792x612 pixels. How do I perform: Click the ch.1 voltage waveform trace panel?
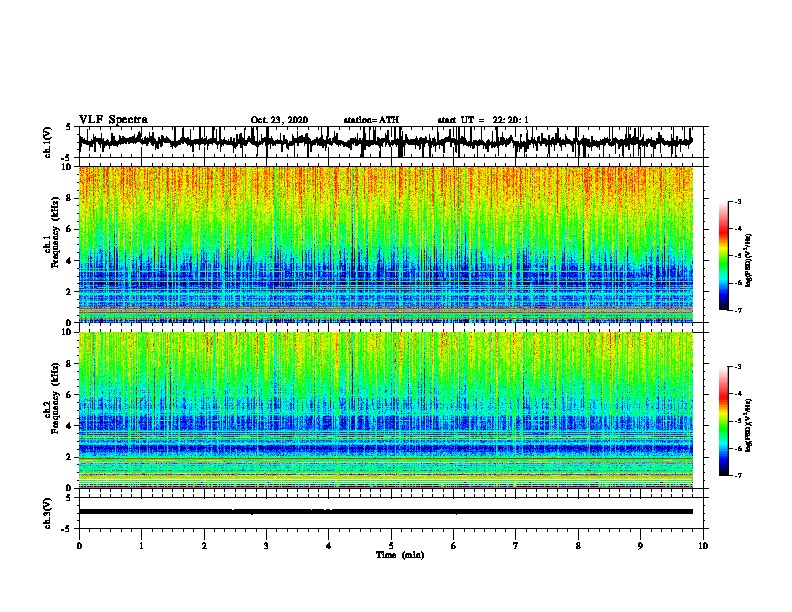tap(391, 142)
